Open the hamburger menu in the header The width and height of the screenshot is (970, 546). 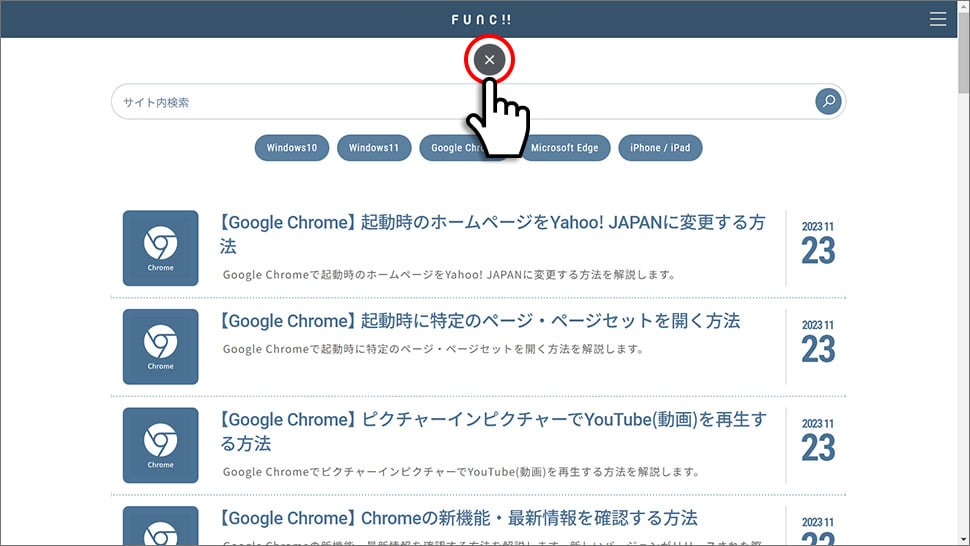point(938,19)
